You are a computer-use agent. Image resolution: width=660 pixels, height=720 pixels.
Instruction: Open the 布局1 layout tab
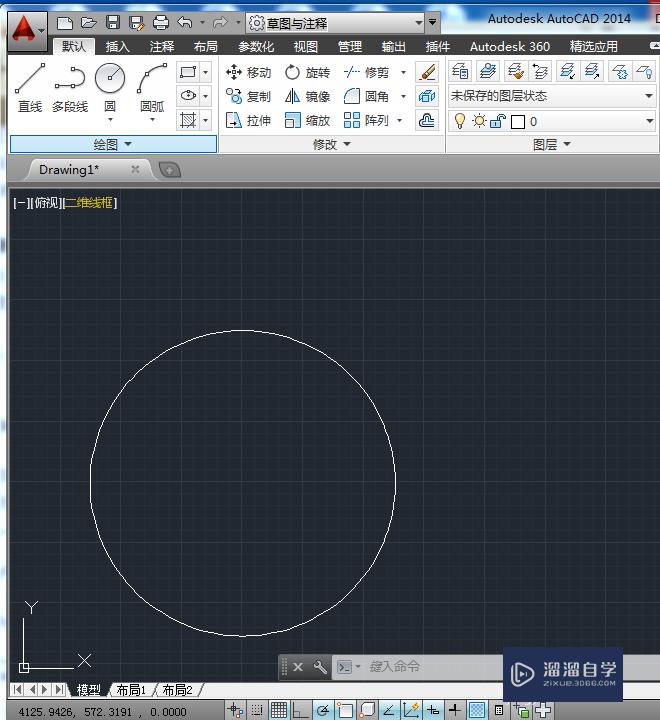(x=130, y=690)
